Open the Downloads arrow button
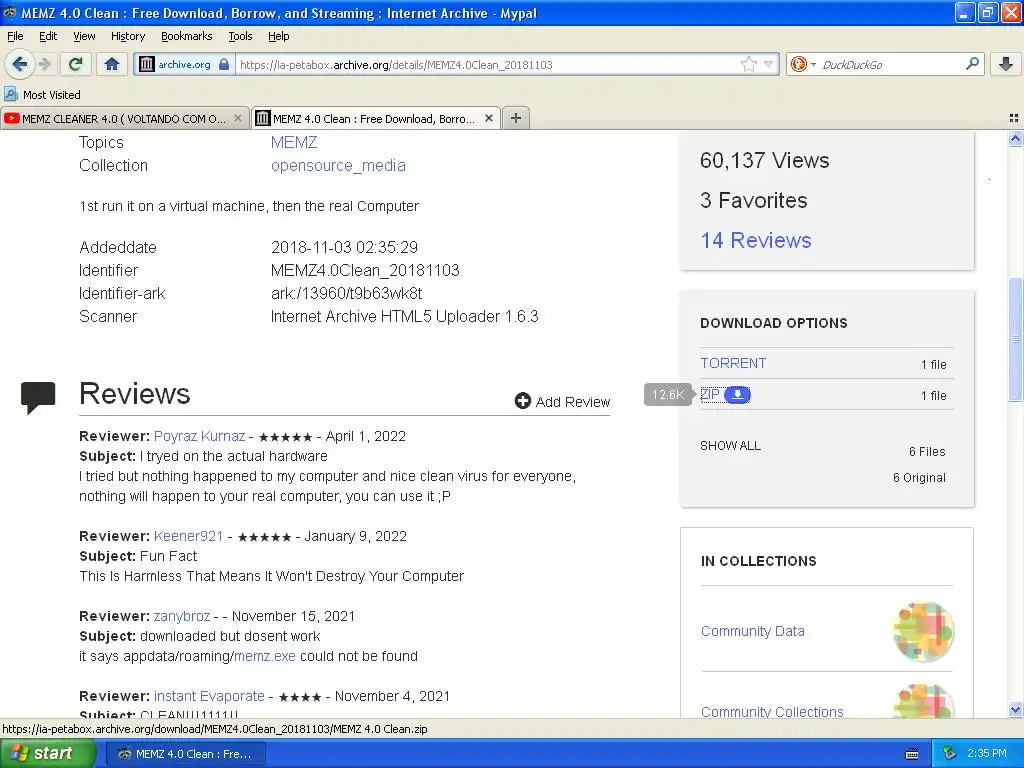Viewport: 1024px width, 768px height. pyautogui.click(x=1006, y=64)
